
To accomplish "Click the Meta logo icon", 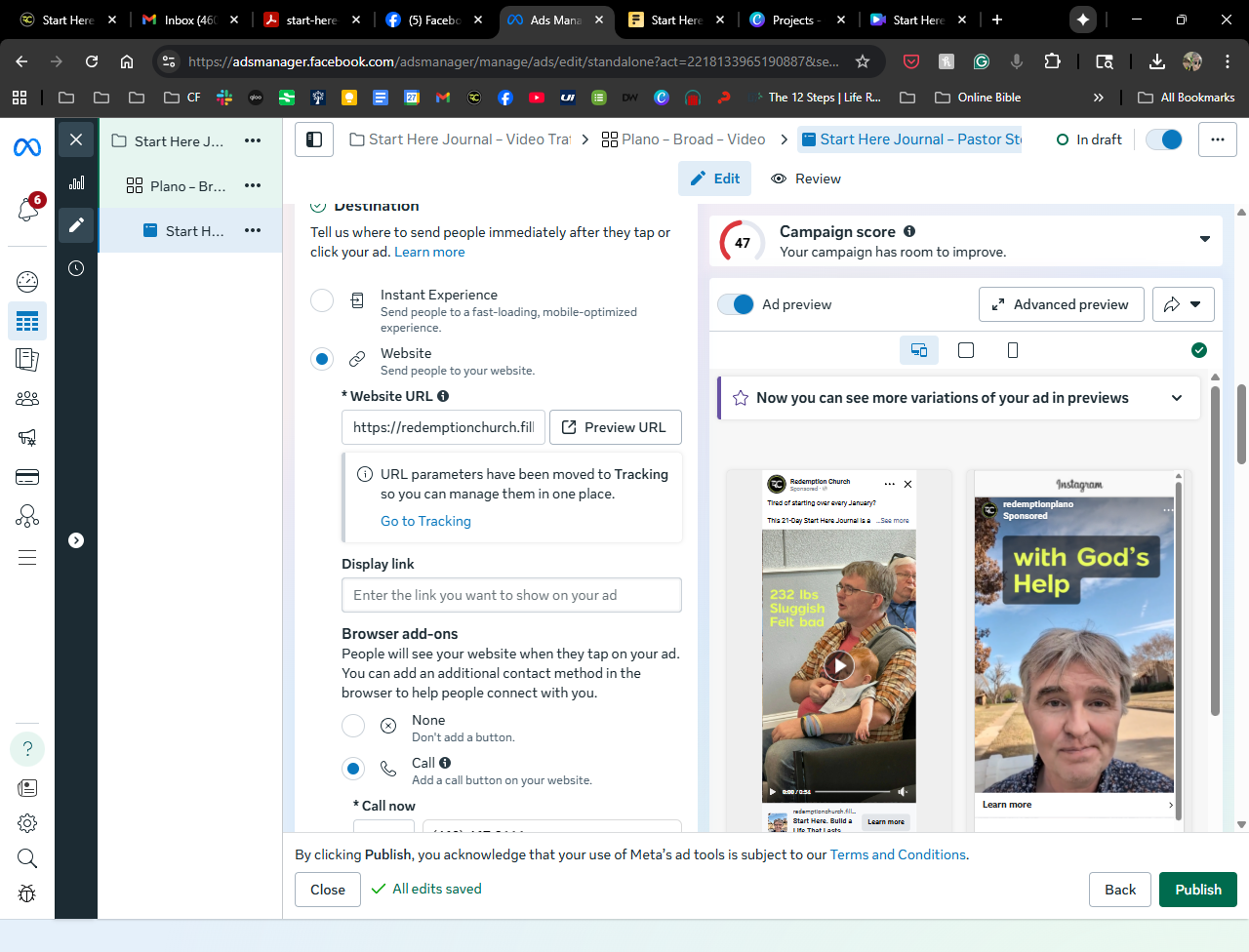I will (27, 147).
